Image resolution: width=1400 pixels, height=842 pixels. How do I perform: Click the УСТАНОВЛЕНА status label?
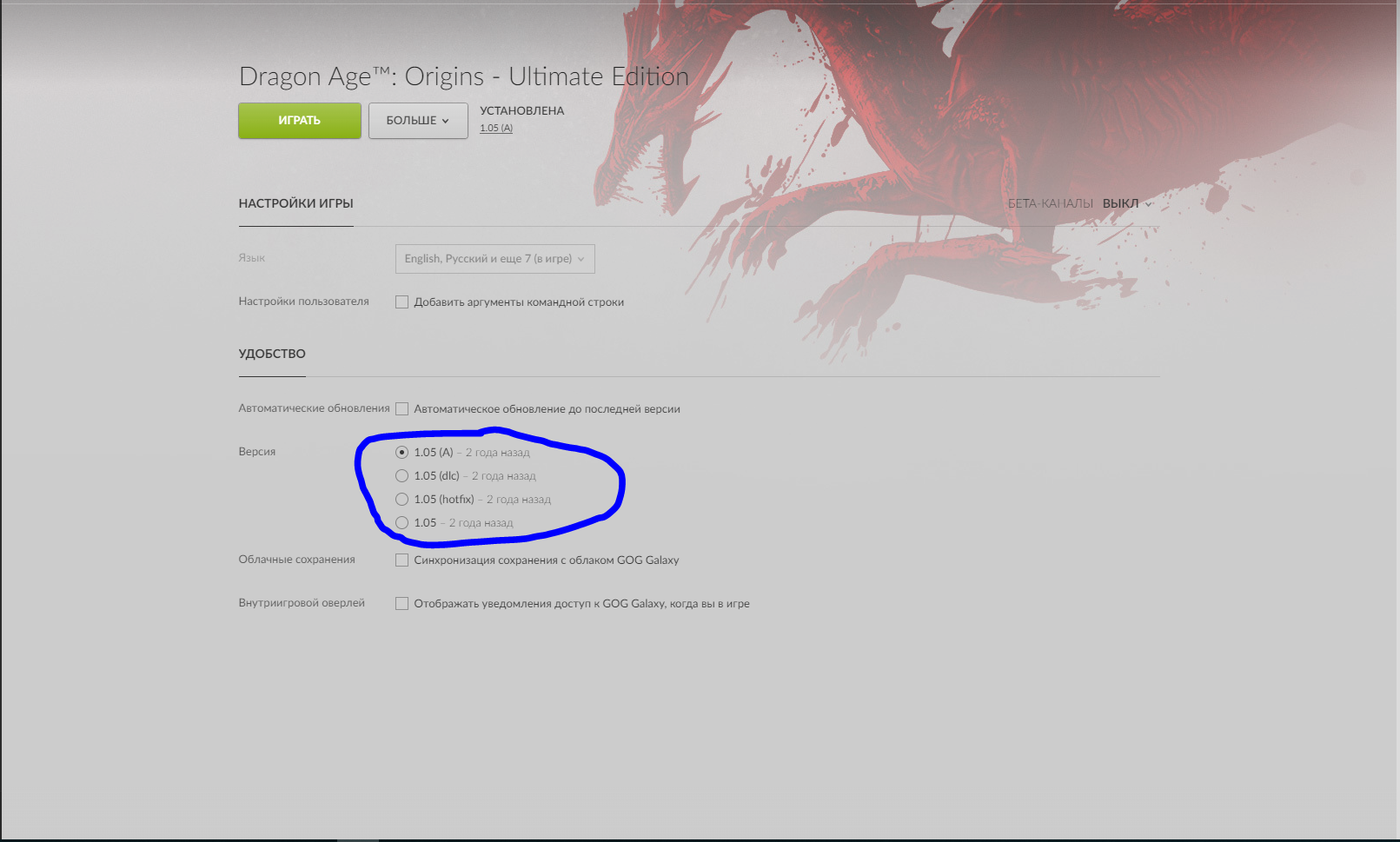click(x=521, y=111)
